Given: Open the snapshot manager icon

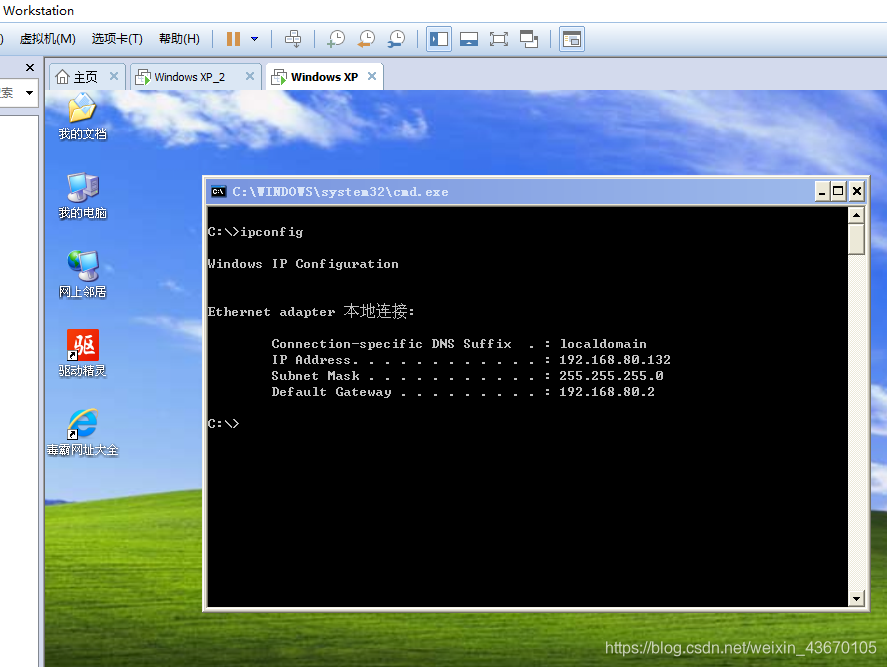Looking at the screenshot, I should point(396,39).
